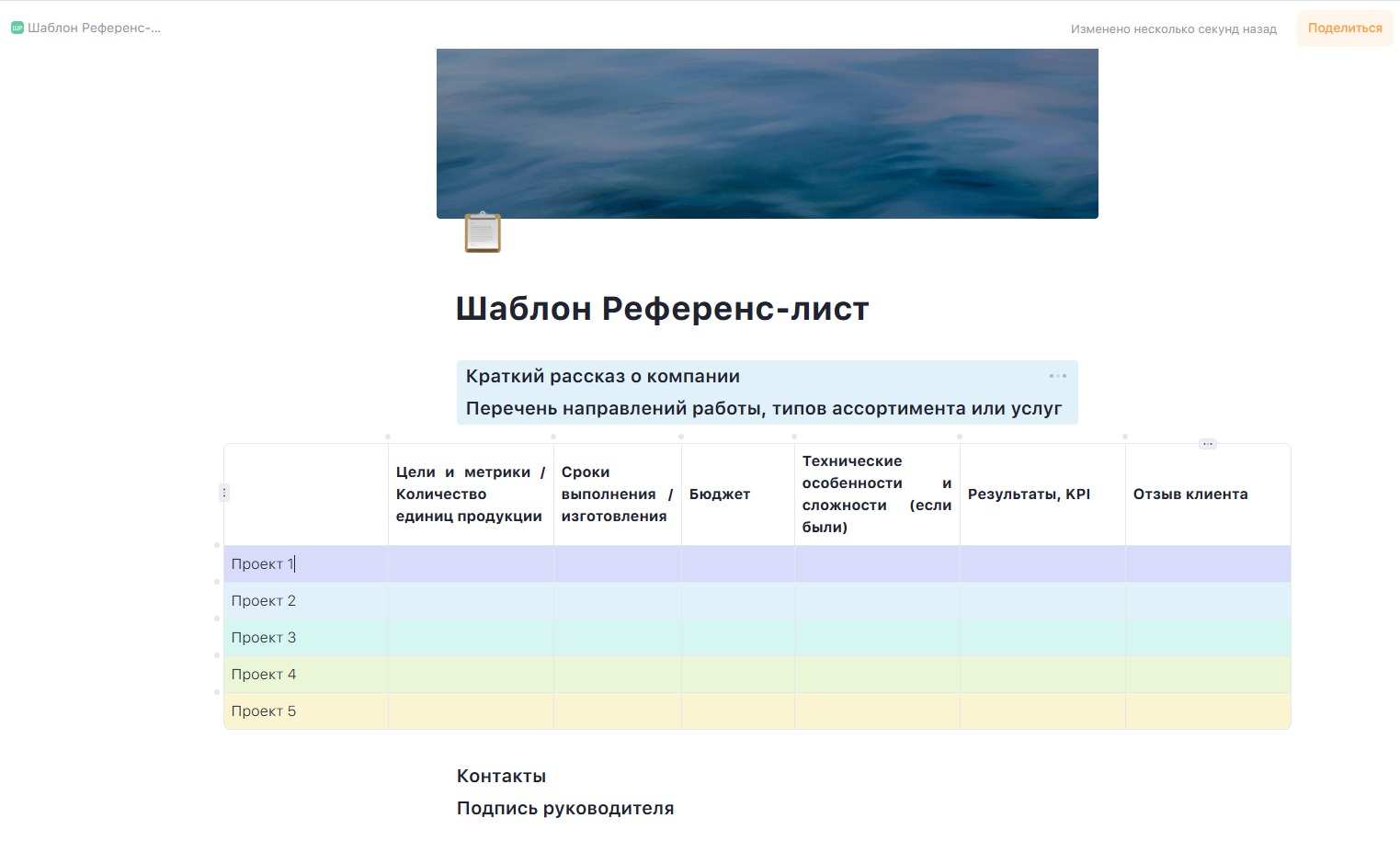Image resolution: width=1400 pixels, height=841 pixels.
Task: Click the 'Проект 2' row cell
Action: coord(306,601)
